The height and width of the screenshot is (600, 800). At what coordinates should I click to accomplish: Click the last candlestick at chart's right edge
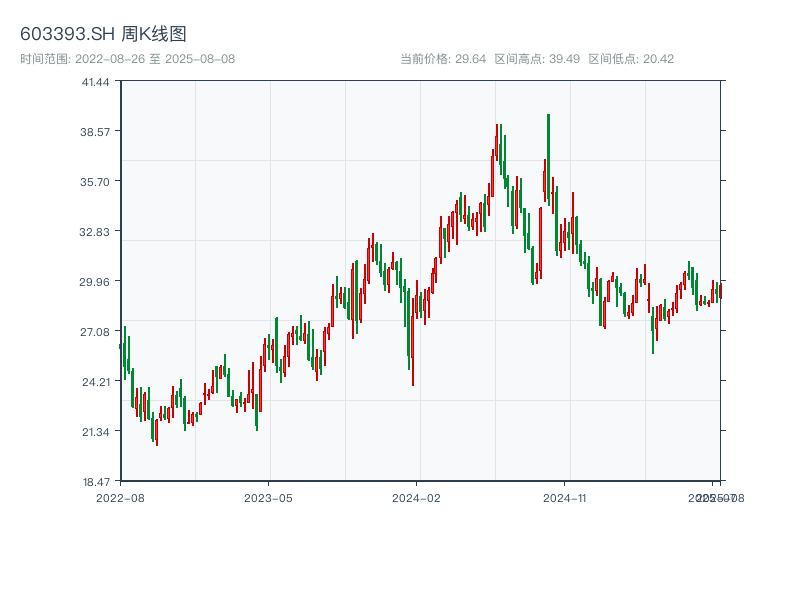[720, 291]
